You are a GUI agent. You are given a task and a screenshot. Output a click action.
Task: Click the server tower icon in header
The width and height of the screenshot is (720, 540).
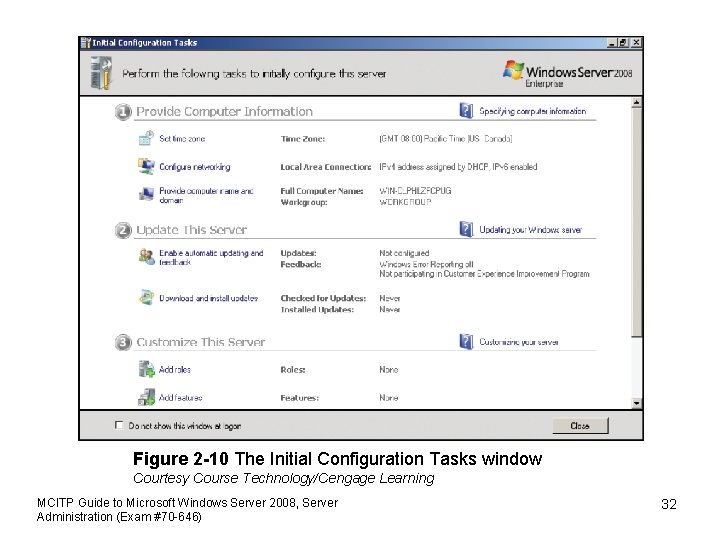click(x=101, y=73)
